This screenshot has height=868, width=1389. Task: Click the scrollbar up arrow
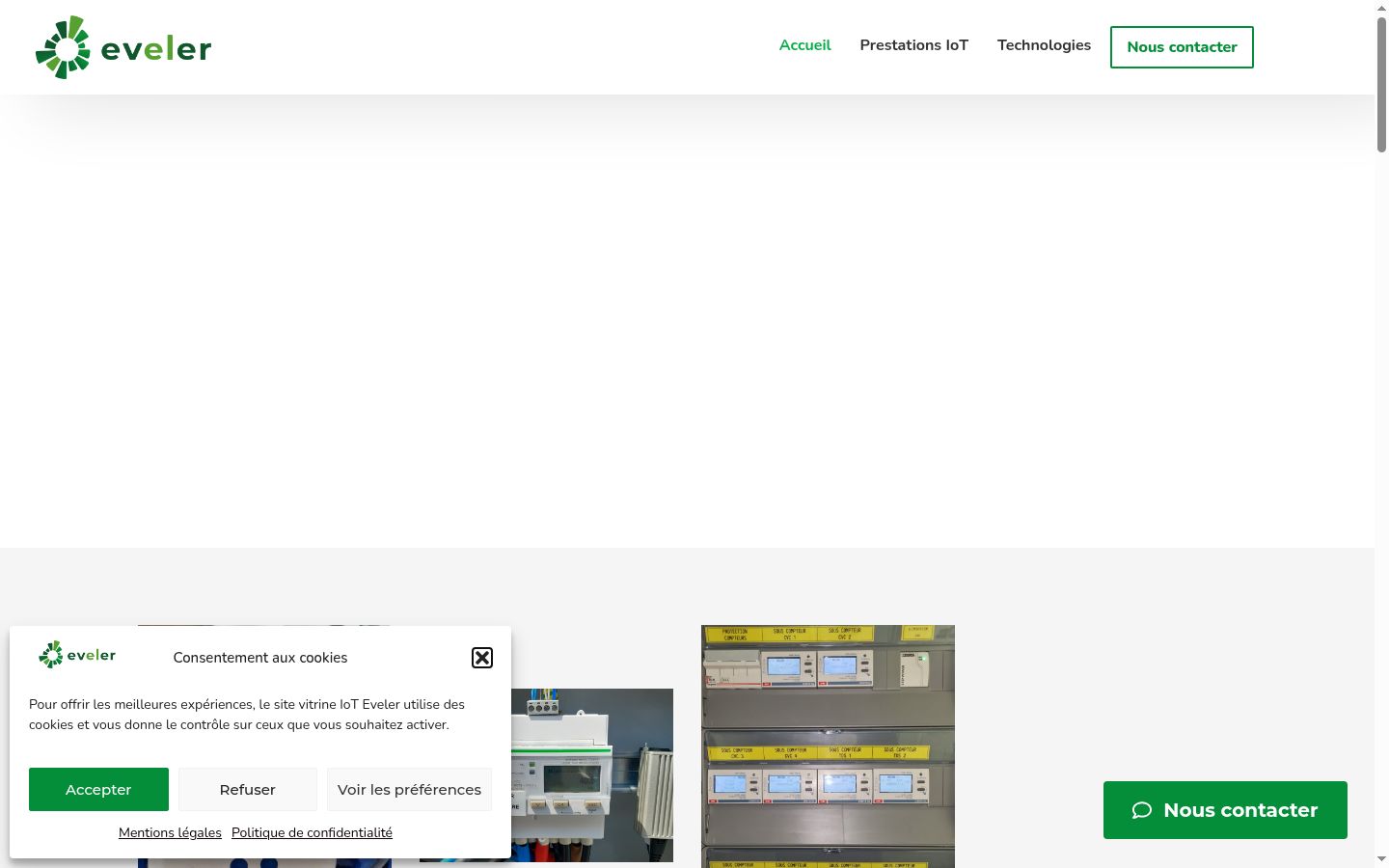coord(1381,8)
